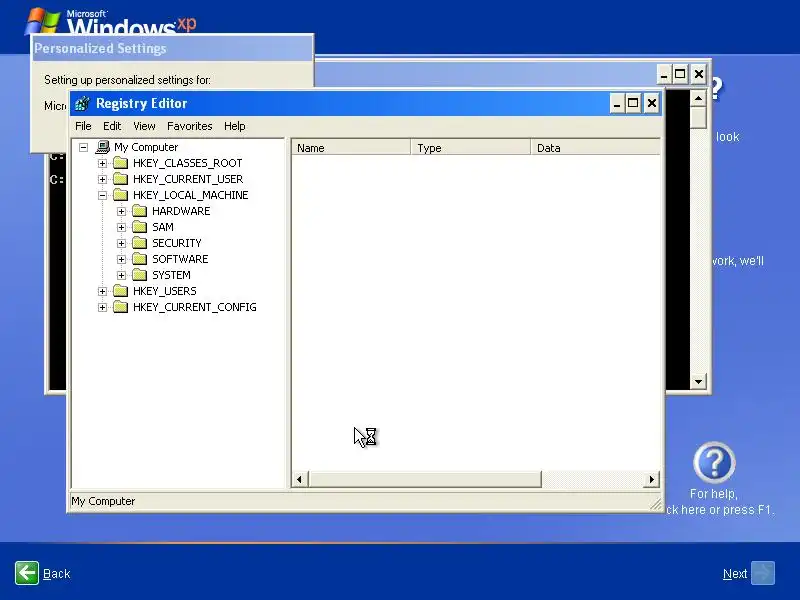Select the SYSTEM key label
Image resolution: width=800 pixels, height=600 pixels.
pos(171,275)
